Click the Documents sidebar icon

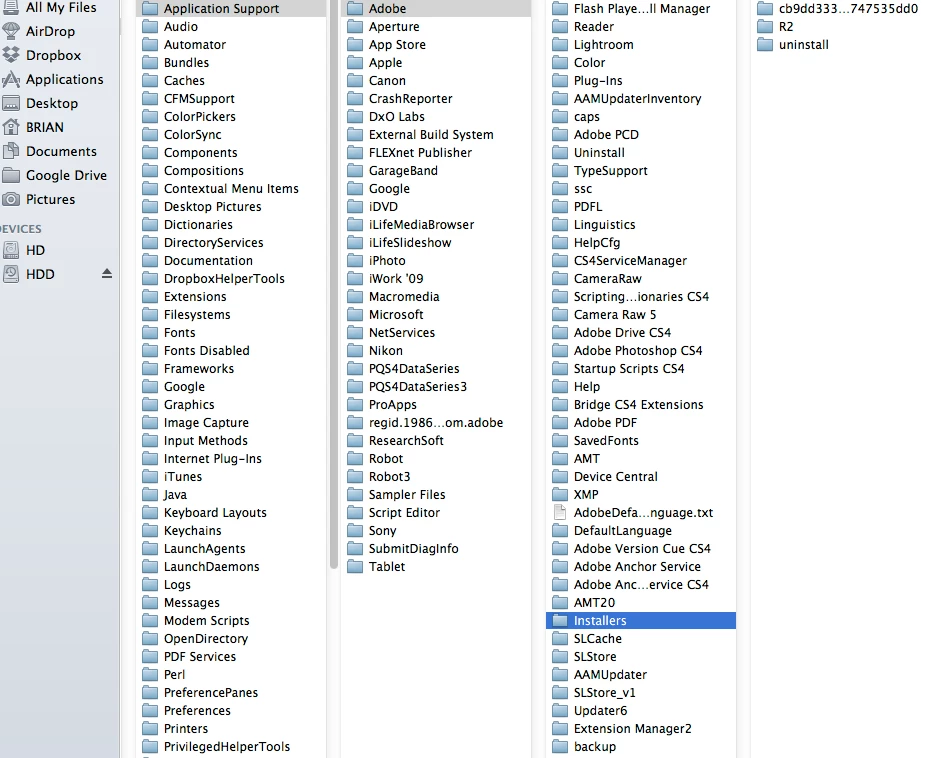[11, 151]
